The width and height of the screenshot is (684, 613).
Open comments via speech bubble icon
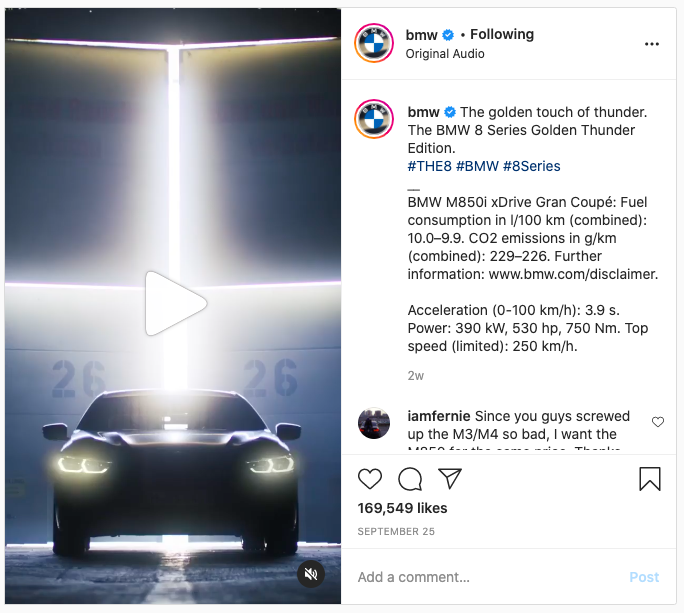pos(410,479)
